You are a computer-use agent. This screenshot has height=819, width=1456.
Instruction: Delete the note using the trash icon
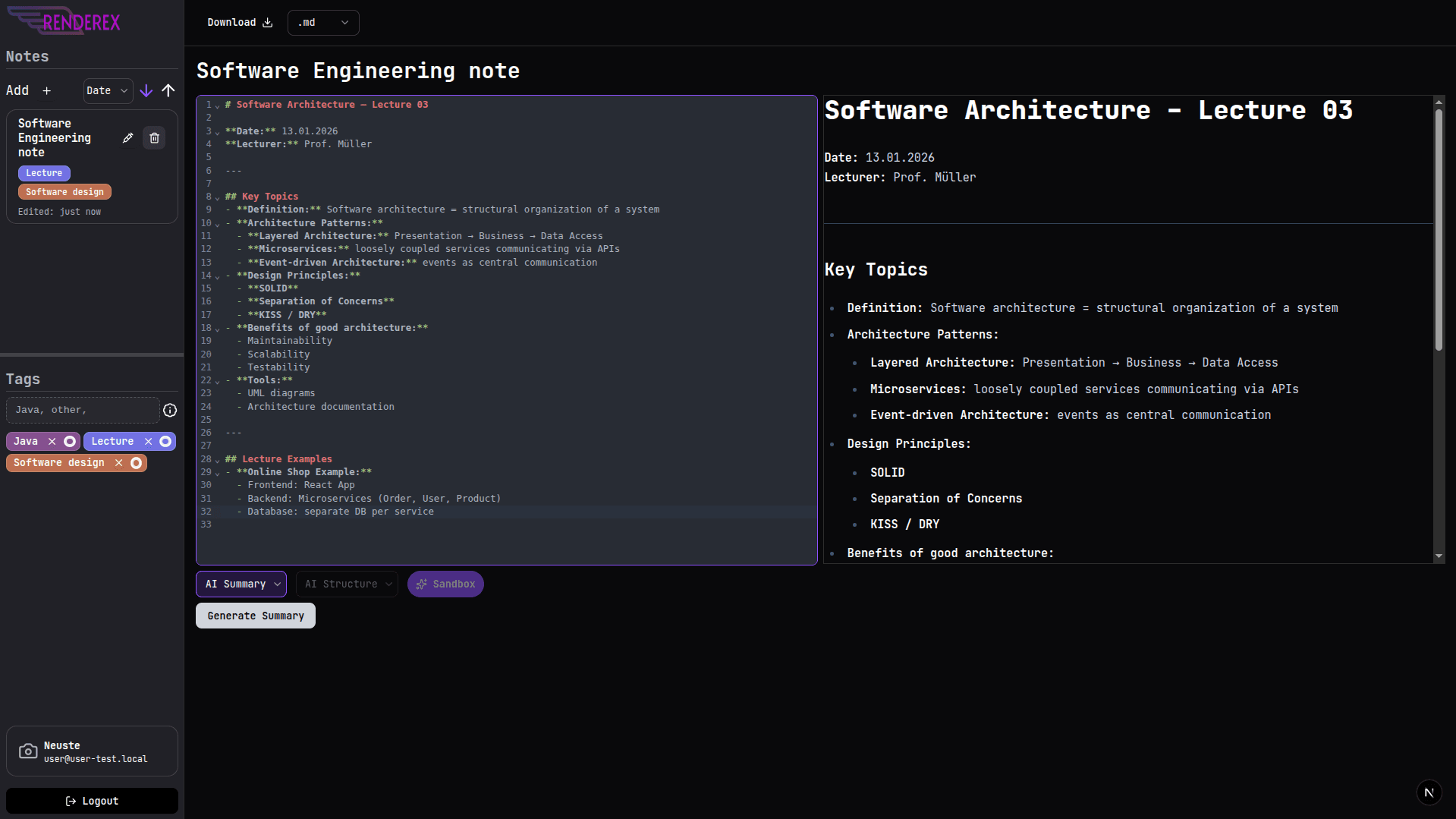(x=154, y=138)
